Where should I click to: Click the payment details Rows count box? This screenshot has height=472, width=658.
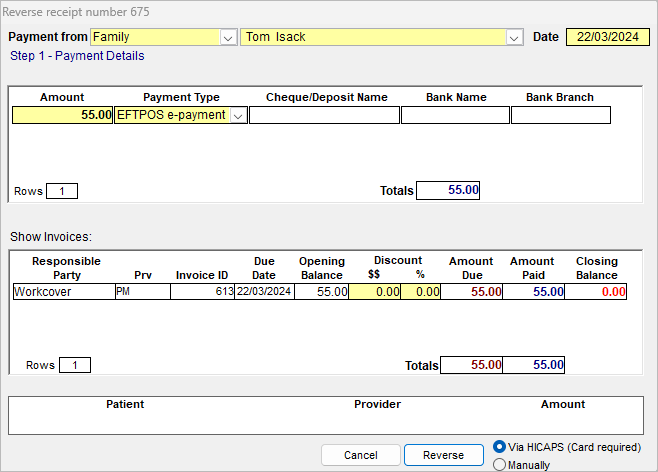[x=62, y=191]
